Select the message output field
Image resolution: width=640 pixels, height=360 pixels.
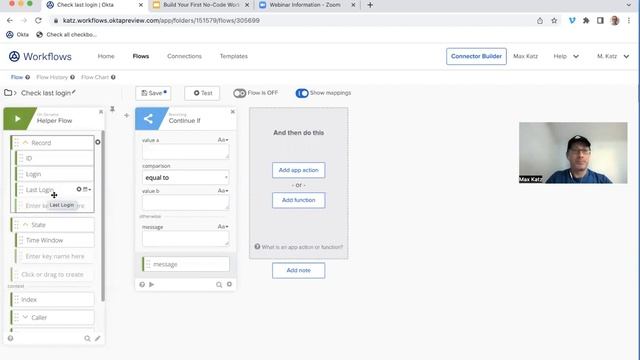pos(186,264)
